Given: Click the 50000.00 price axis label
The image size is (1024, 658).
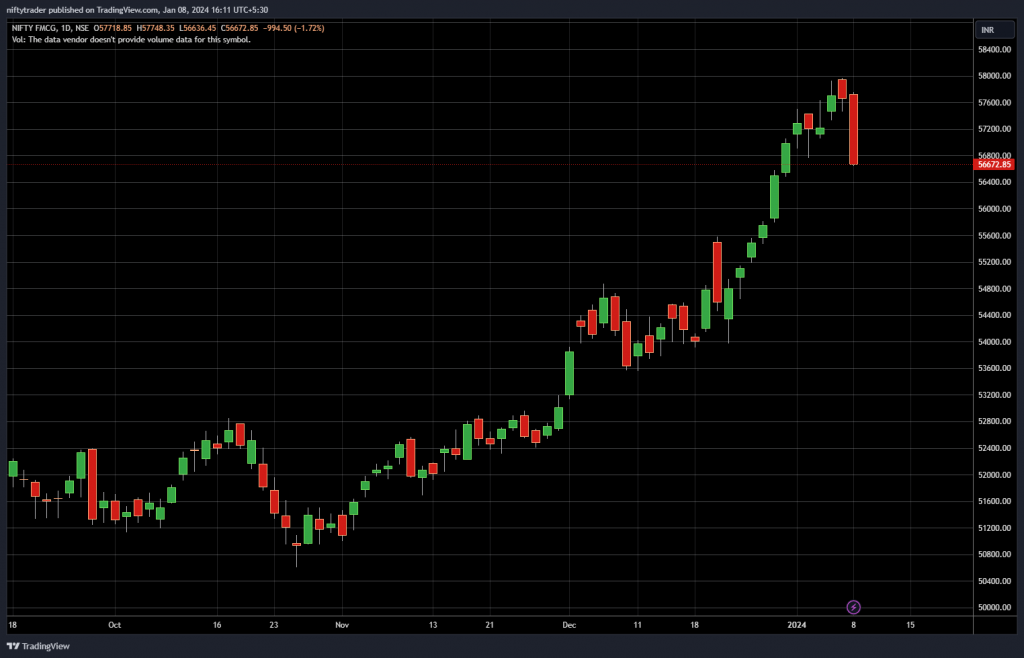Looking at the screenshot, I should pos(995,608).
